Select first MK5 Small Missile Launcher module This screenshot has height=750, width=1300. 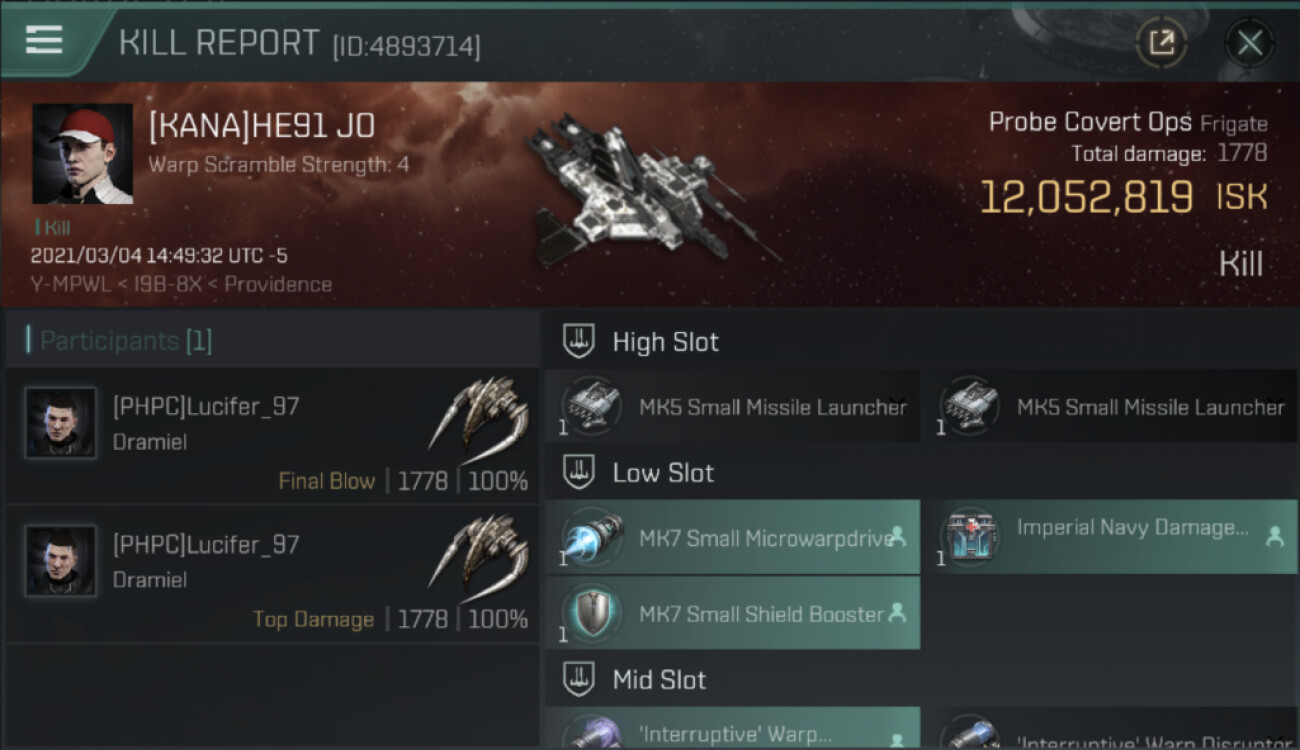732,407
